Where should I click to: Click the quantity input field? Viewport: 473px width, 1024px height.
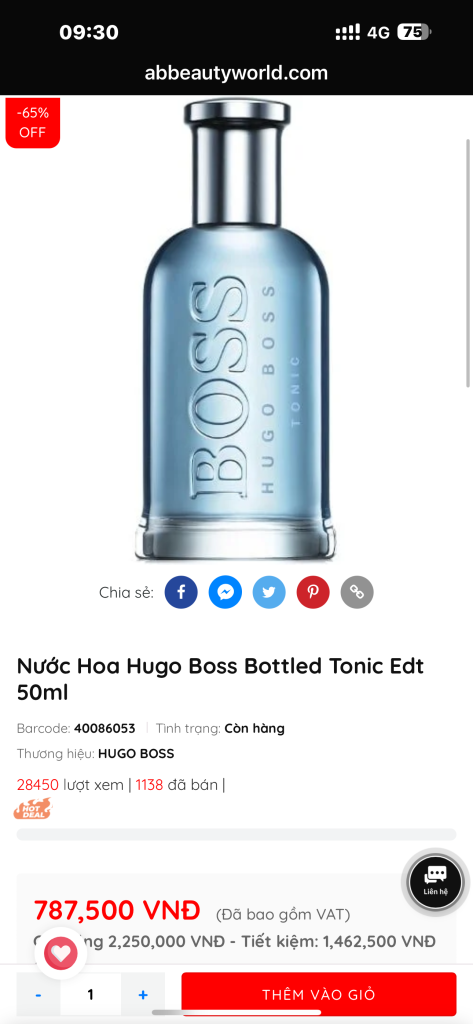tap(91, 995)
